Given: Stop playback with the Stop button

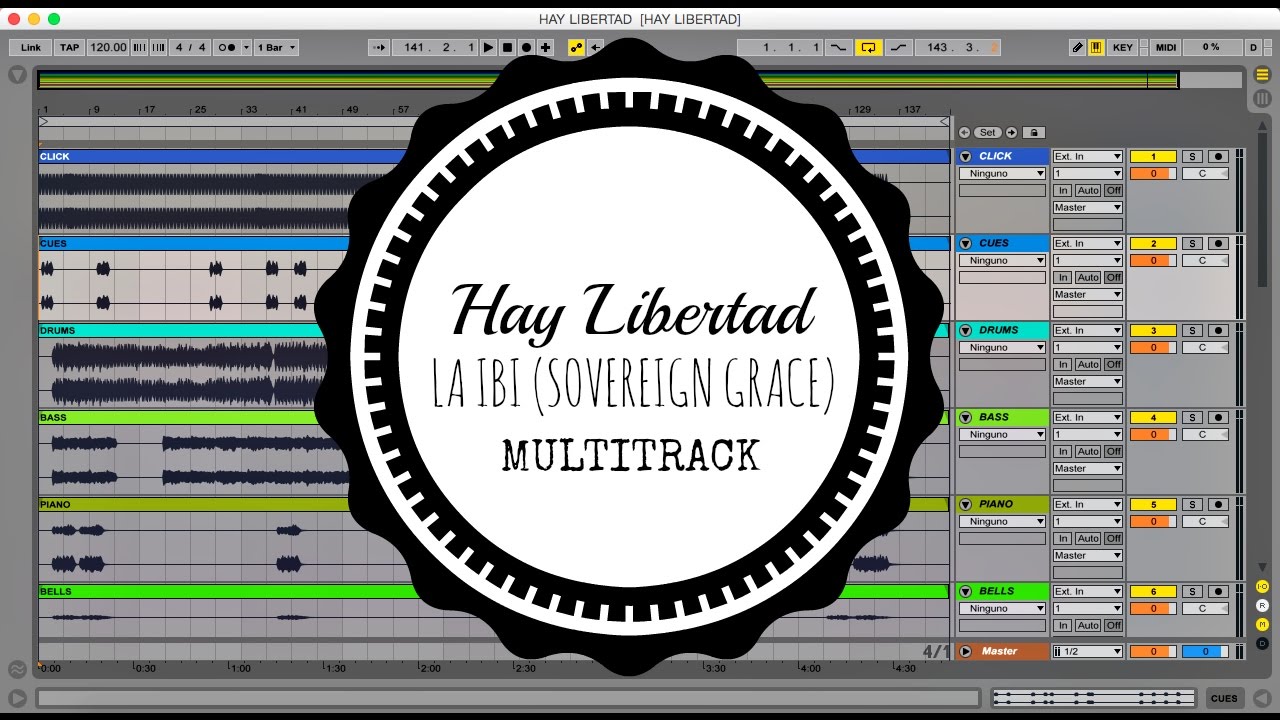Looking at the screenshot, I should [x=507, y=47].
